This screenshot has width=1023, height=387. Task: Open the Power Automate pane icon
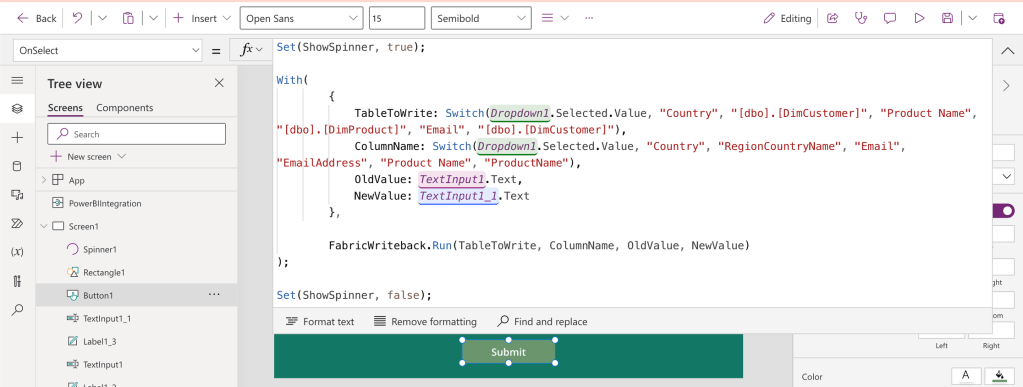point(18,223)
